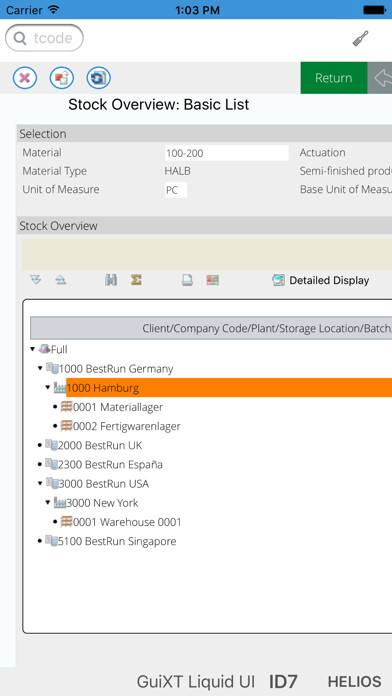The width and height of the screenshot is (392, 696).
Task: Click the 2000 BestRun UK company icon
Action: coord(51,445)
